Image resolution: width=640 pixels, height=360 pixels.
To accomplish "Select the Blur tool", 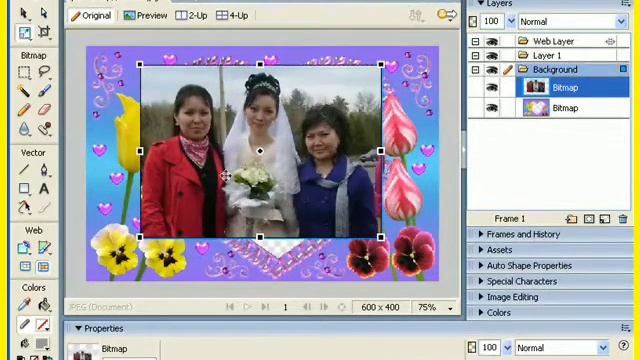I will point(24,129).
